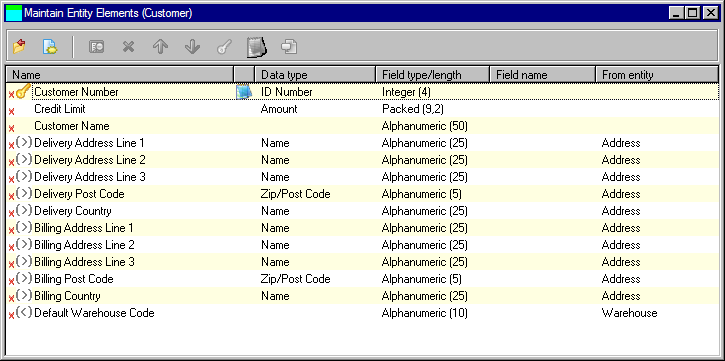The image size is (725, 361).
Task: Click the (>) icon beside Delivery Address Line 3
Action: click(24, 177)
